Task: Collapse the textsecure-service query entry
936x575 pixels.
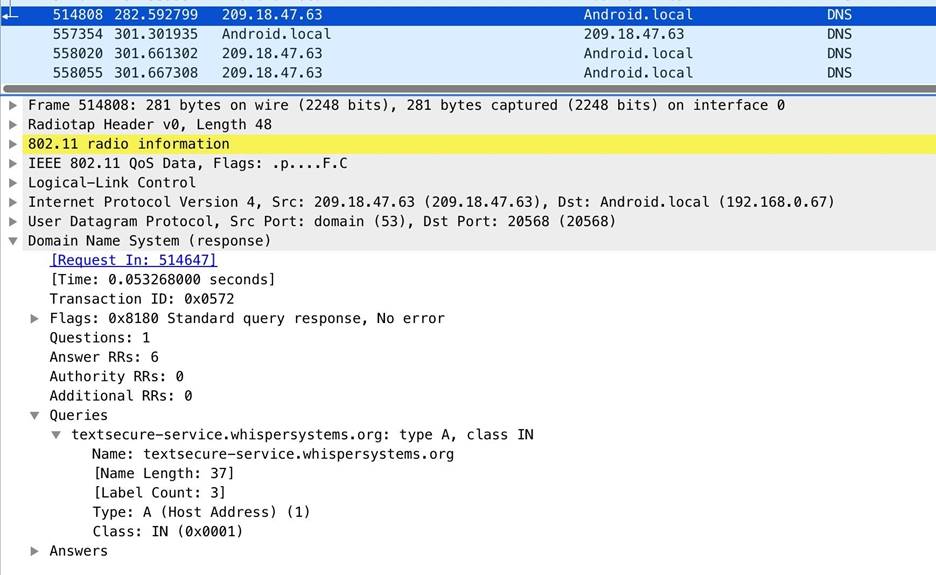Action: (x=57, y=435)
